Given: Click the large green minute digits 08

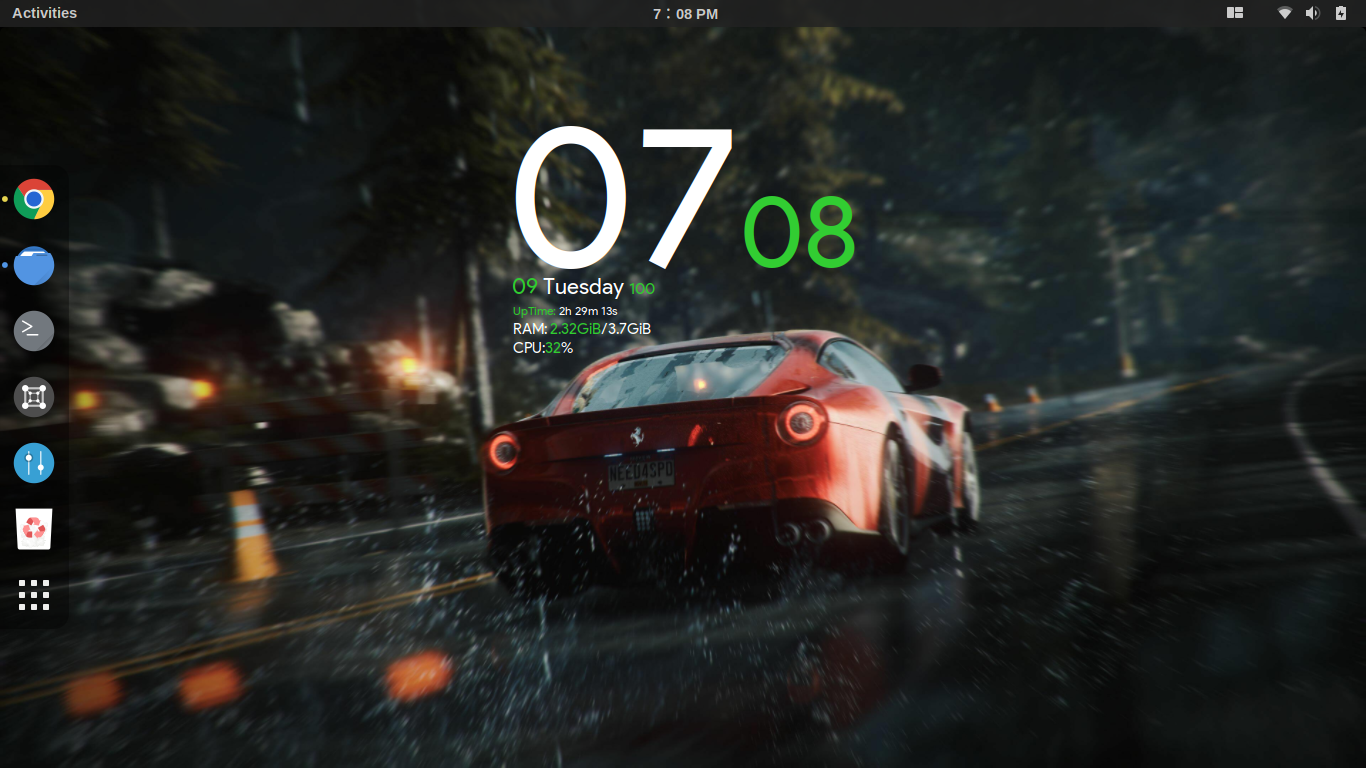Looking at the screenshot, I should [x=800, y=232].
